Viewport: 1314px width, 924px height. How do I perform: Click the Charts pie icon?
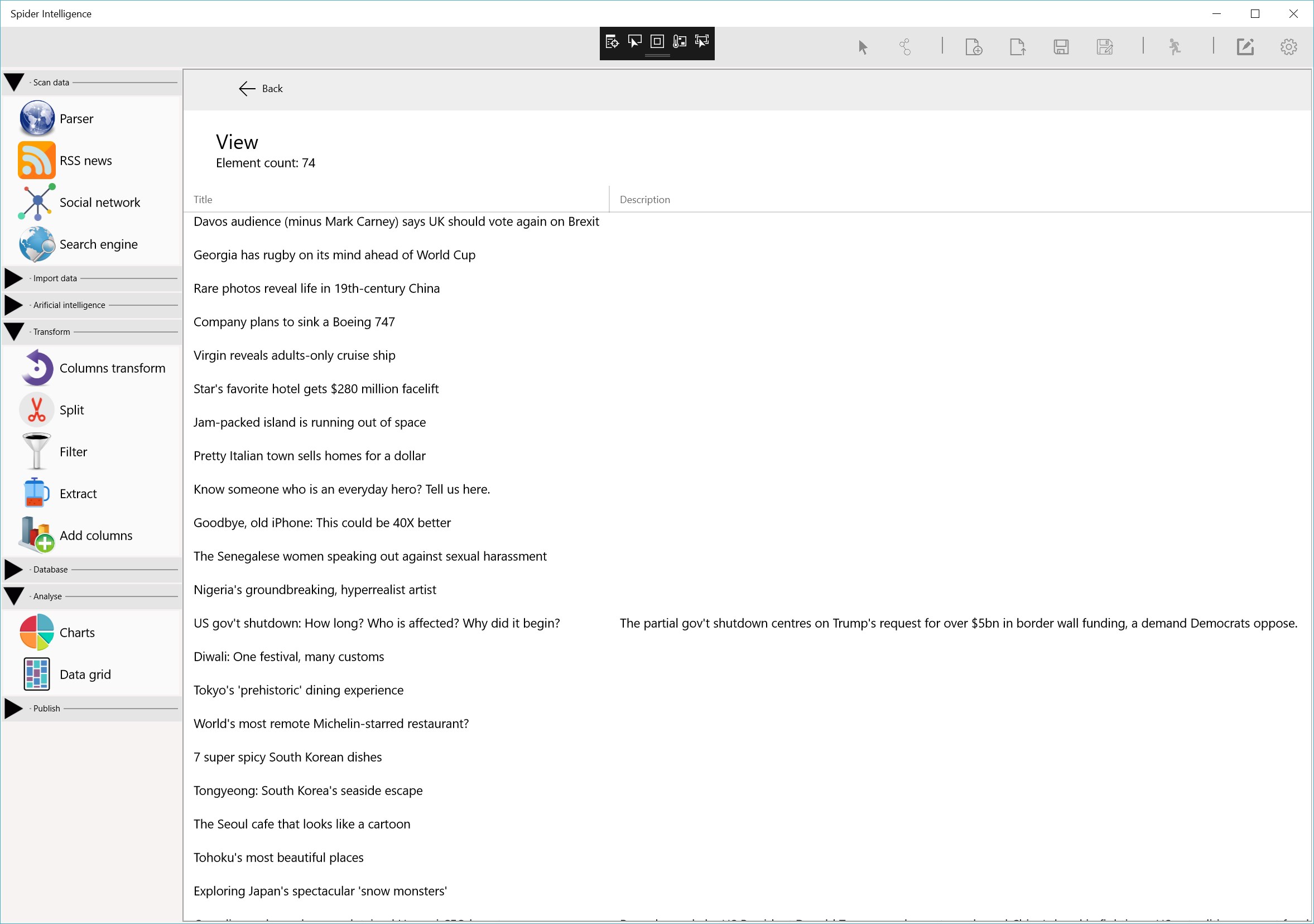click(x=37, y=632)
